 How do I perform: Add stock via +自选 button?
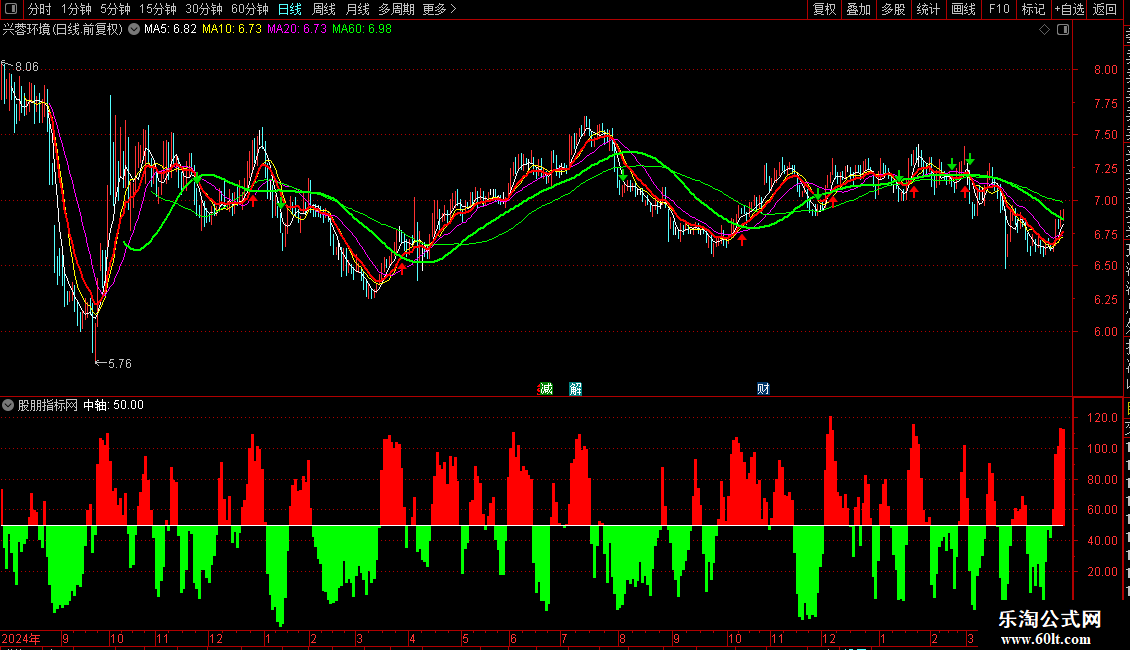pyautogui.click(x=1069, y=9)
